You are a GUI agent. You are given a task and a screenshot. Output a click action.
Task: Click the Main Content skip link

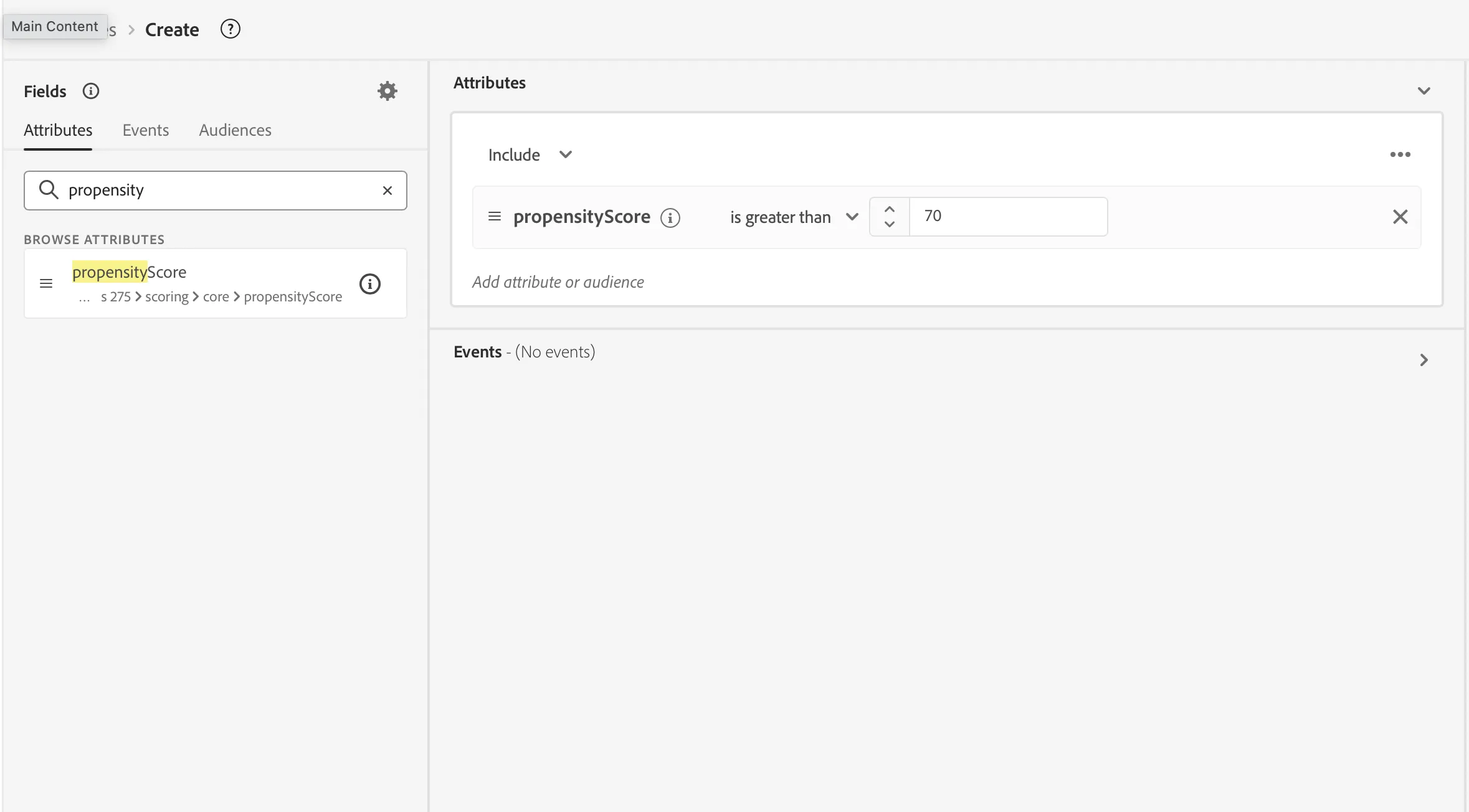[55, 26]
